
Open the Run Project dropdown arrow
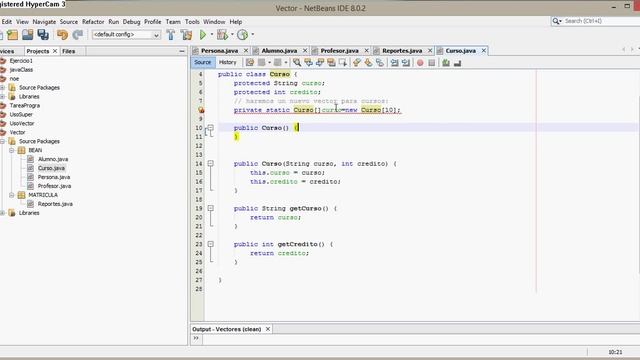pos(212,35)
